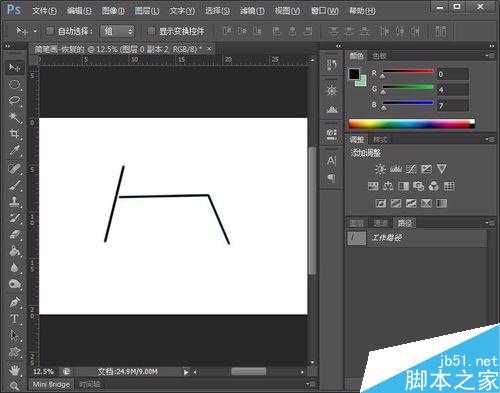The width and height of the screenshot is (500, 393).
Task: Open the collapsed History panel icon
Action: pos(331,65)
